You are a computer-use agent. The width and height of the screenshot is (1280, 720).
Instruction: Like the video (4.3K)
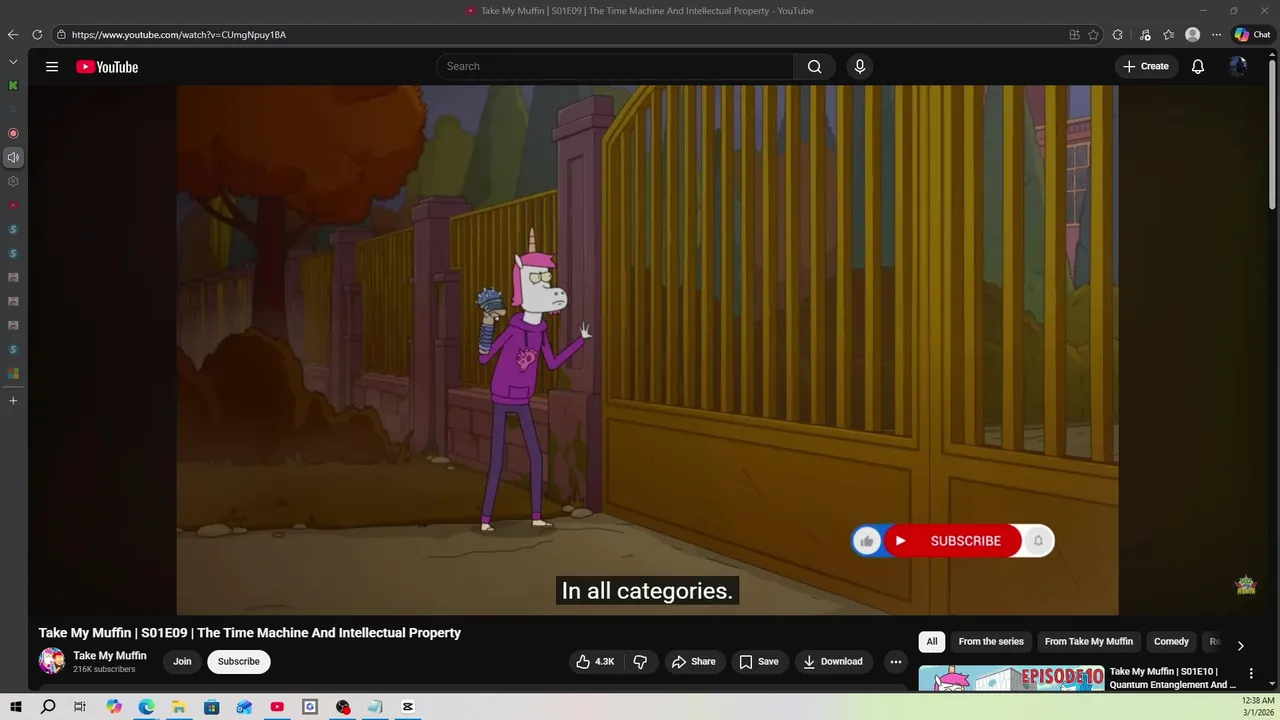coord(595,662)
